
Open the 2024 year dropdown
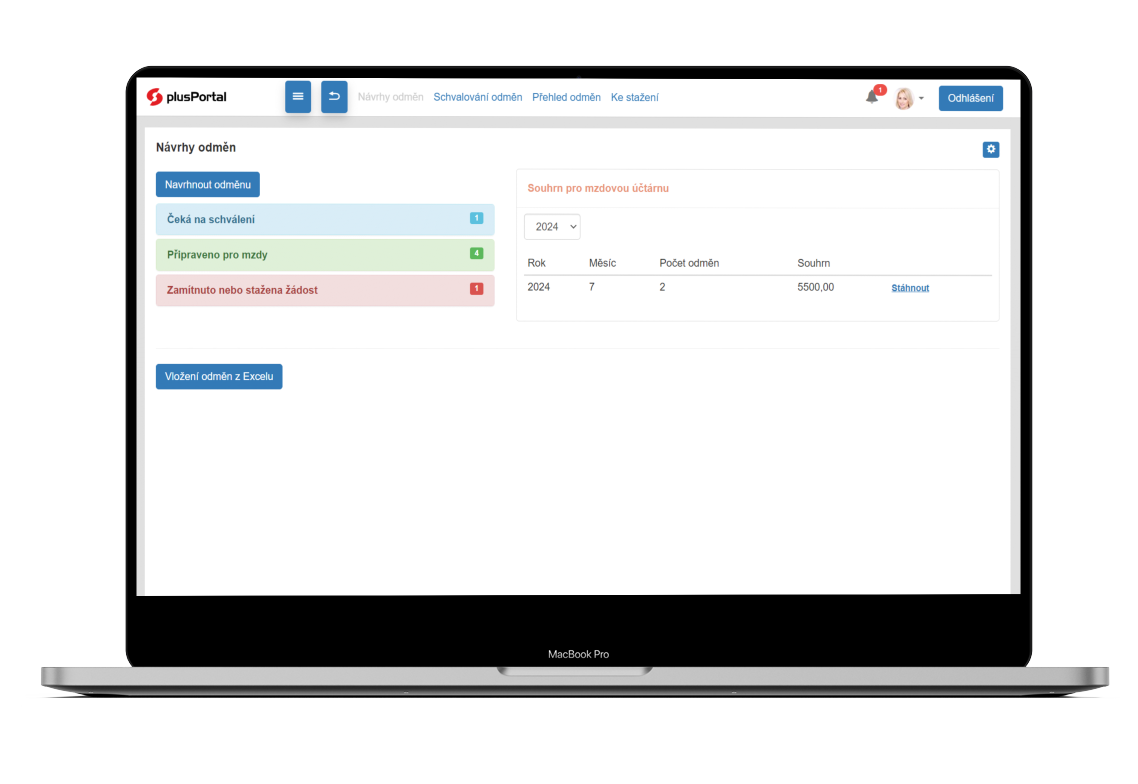[552, 227]
